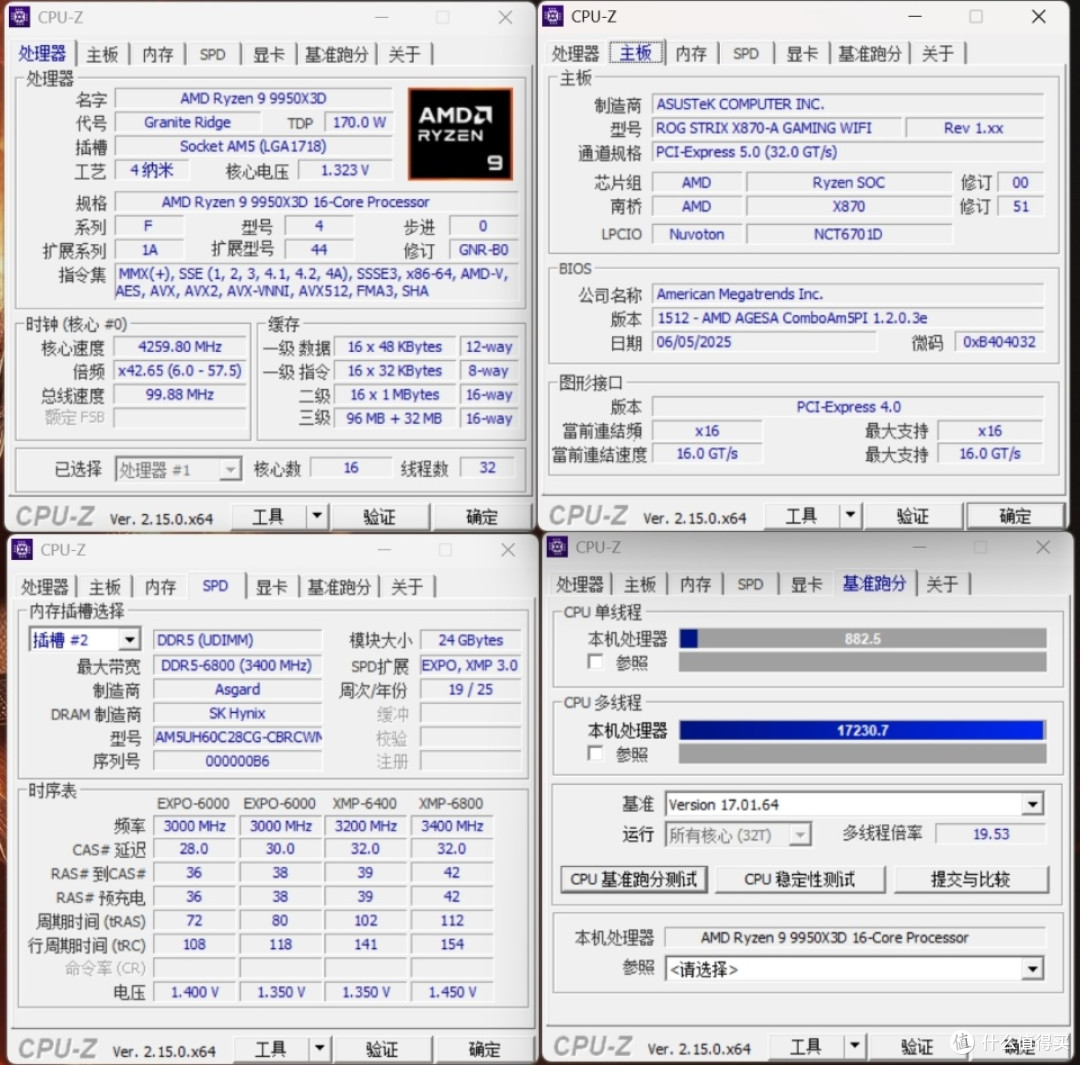This screenshot has height=1065, width=1080.
Task: Open the 处理器 #1 selection dropdown
Action: (x=178, y=470)
